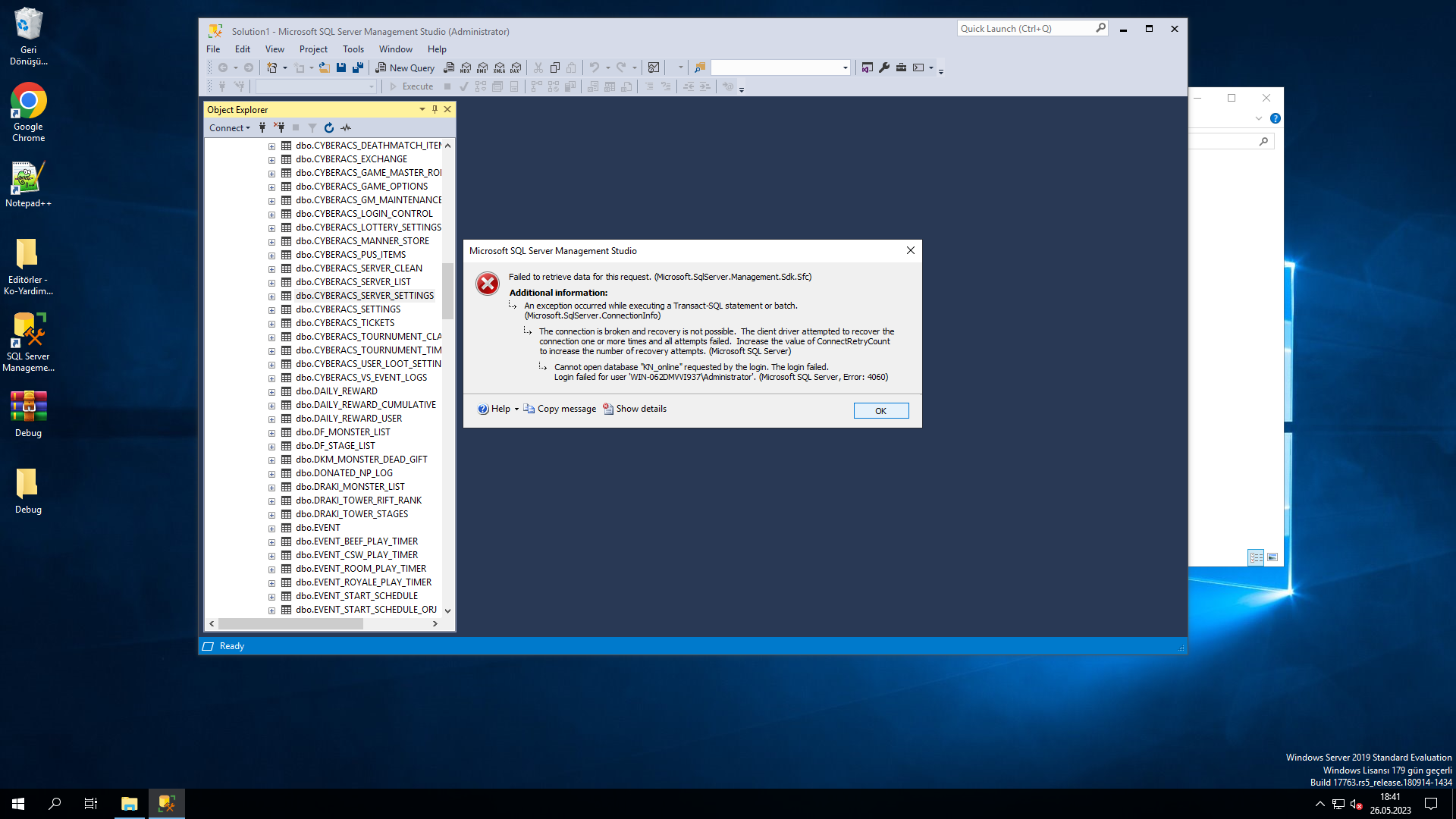Click the Object Explorer filter icon
The width and height of the screenshot is (1456, 819).
tap(312, 128)
